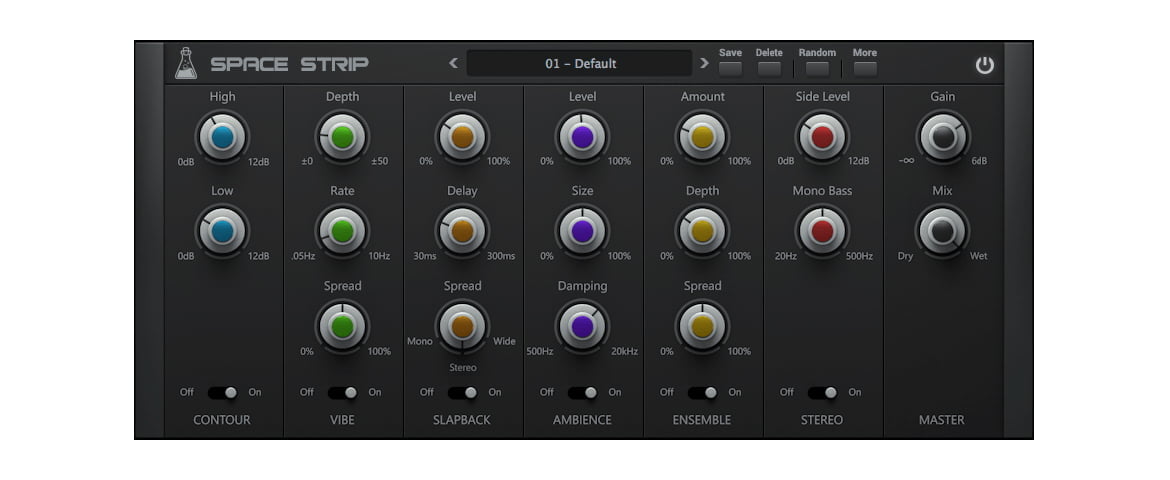The width and height of the screenshot is (1170, 480).
Task: Open the 01 – Default preset selector
Action: [x=580, y=63]
